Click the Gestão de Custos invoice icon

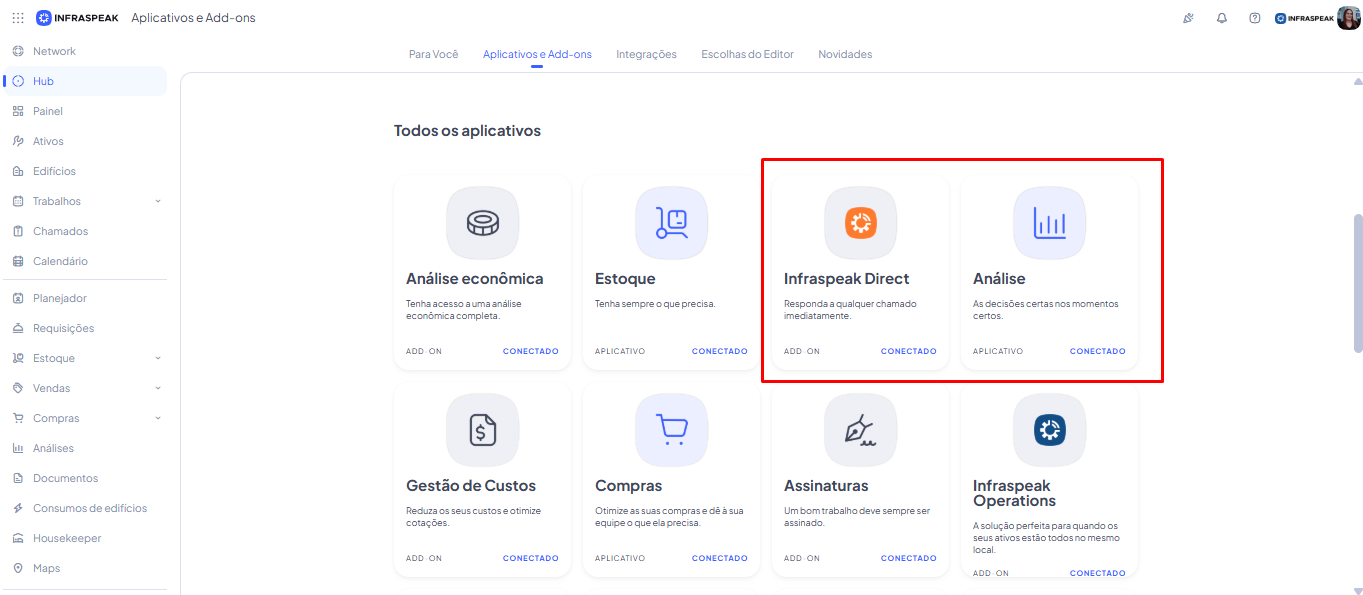pyautogui.click(x=482, y=430)
